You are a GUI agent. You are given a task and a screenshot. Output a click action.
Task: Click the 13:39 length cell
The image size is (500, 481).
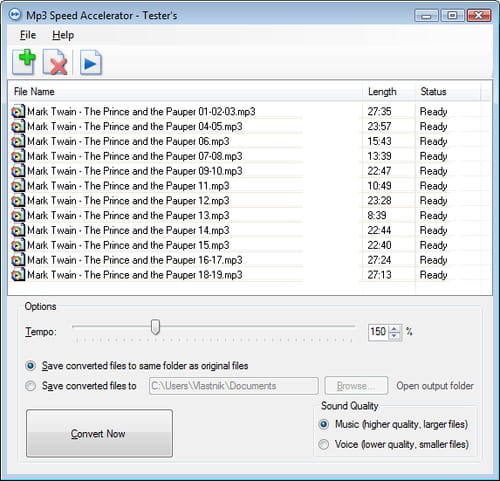[379, 156]
